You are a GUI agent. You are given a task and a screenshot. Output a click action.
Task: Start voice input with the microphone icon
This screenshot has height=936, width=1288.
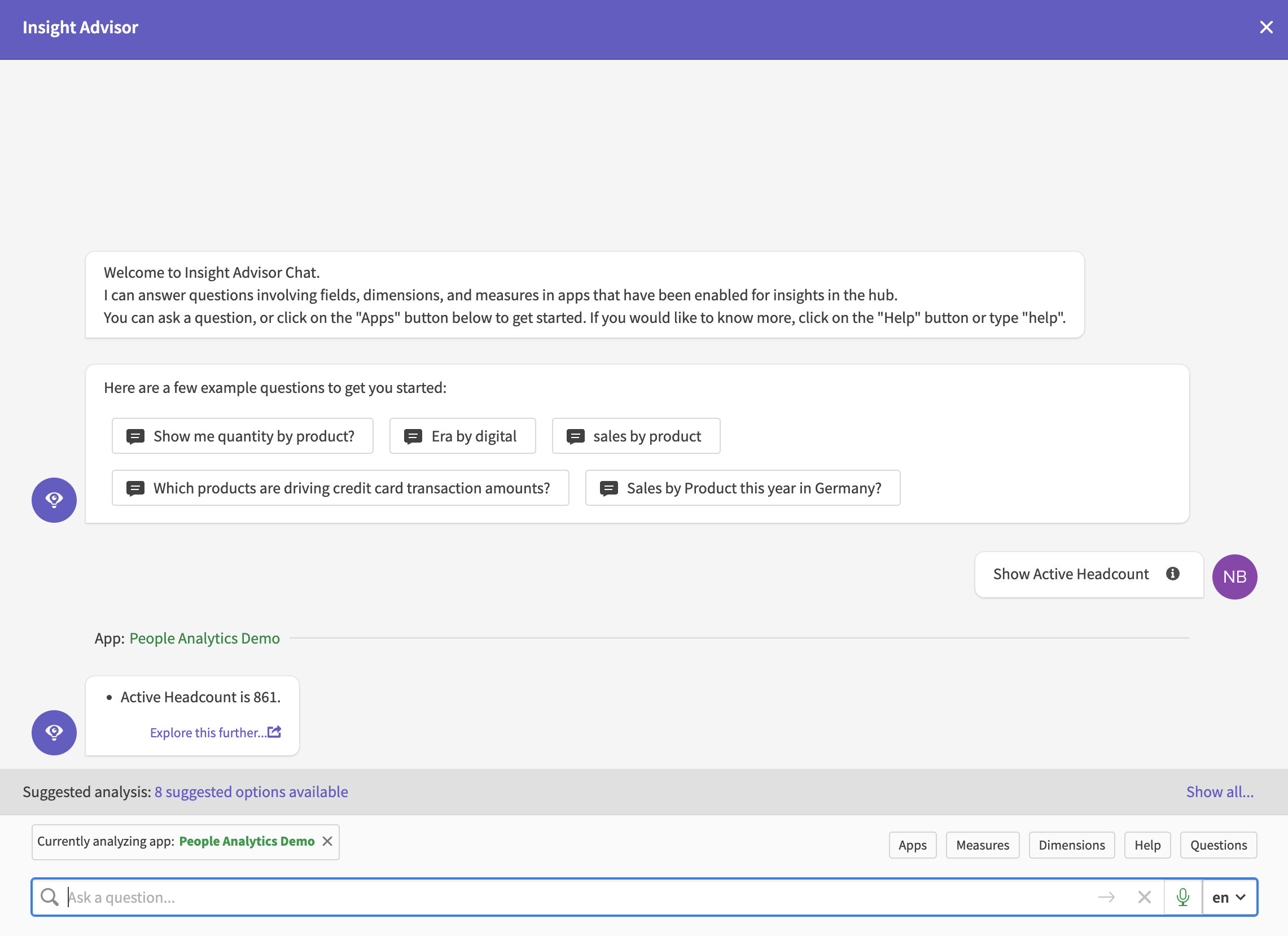(x=1183, y=897)
